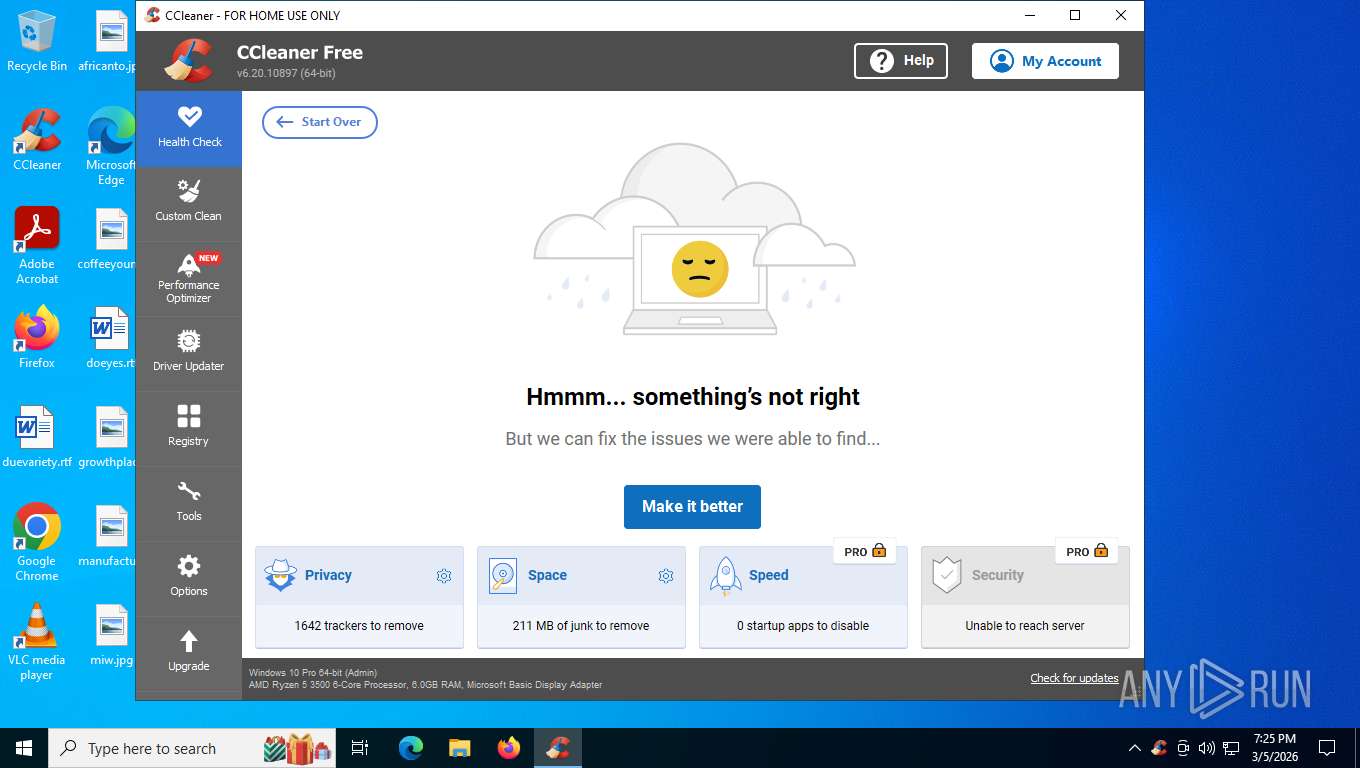Open Firefox from taskbar
This screenshot has width=1360, height=768.
click(509, 748)
